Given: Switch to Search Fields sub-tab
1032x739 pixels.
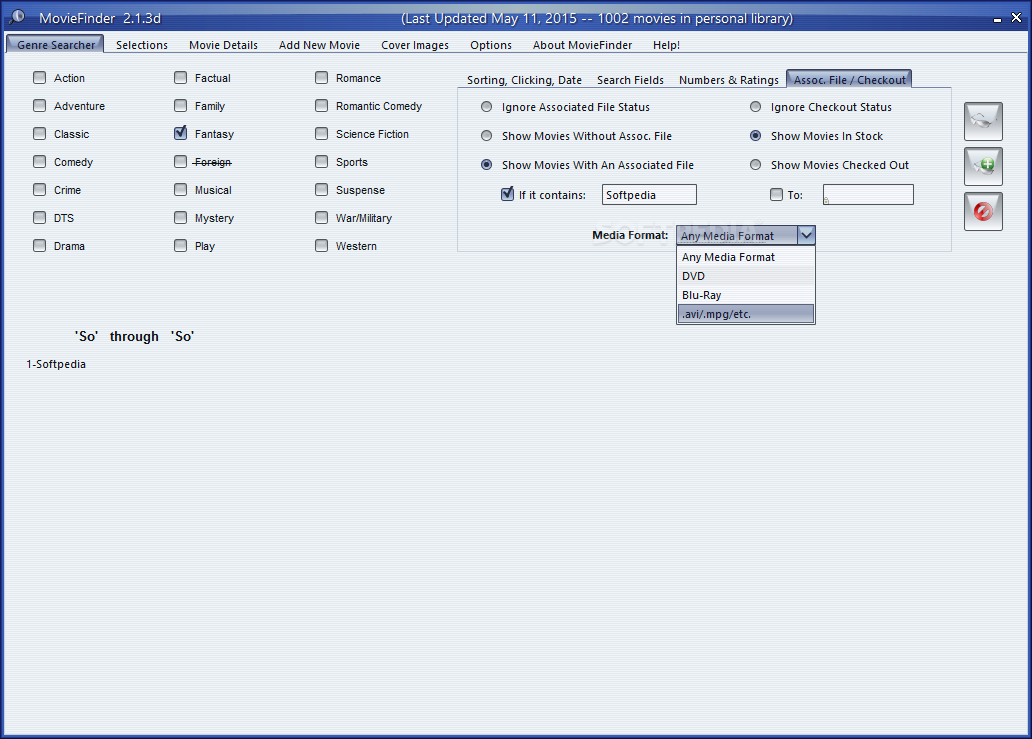Looking at the screenshot, I should click(x=630, y=80).
